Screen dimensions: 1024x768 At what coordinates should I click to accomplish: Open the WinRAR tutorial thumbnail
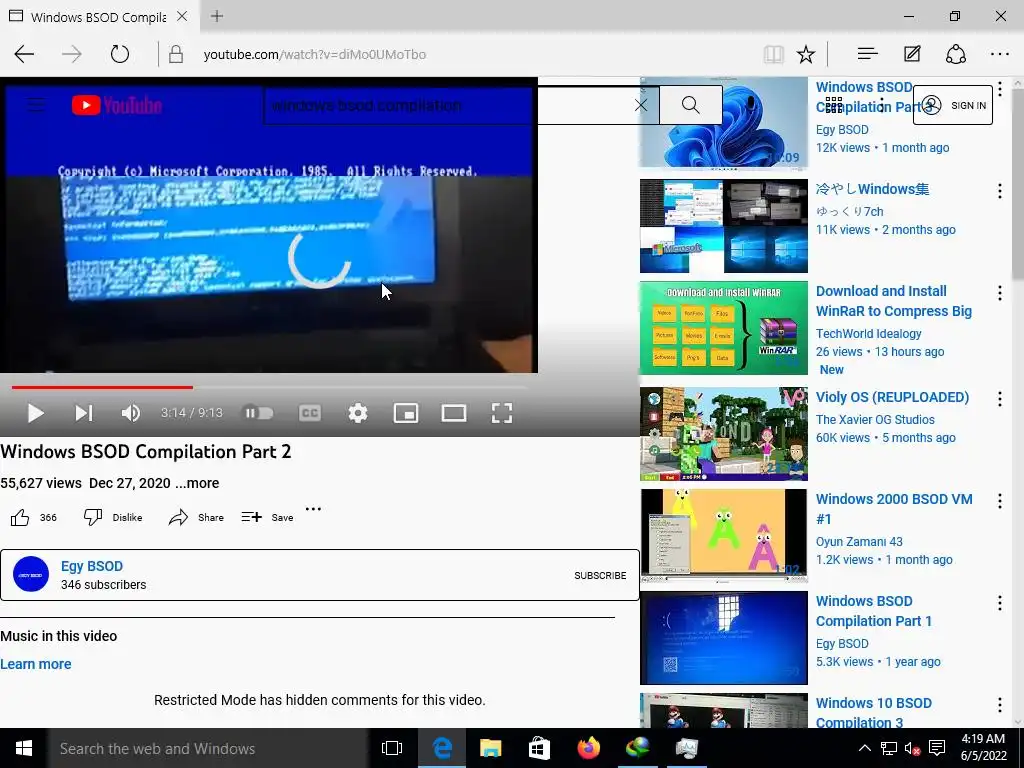point(724,328)
